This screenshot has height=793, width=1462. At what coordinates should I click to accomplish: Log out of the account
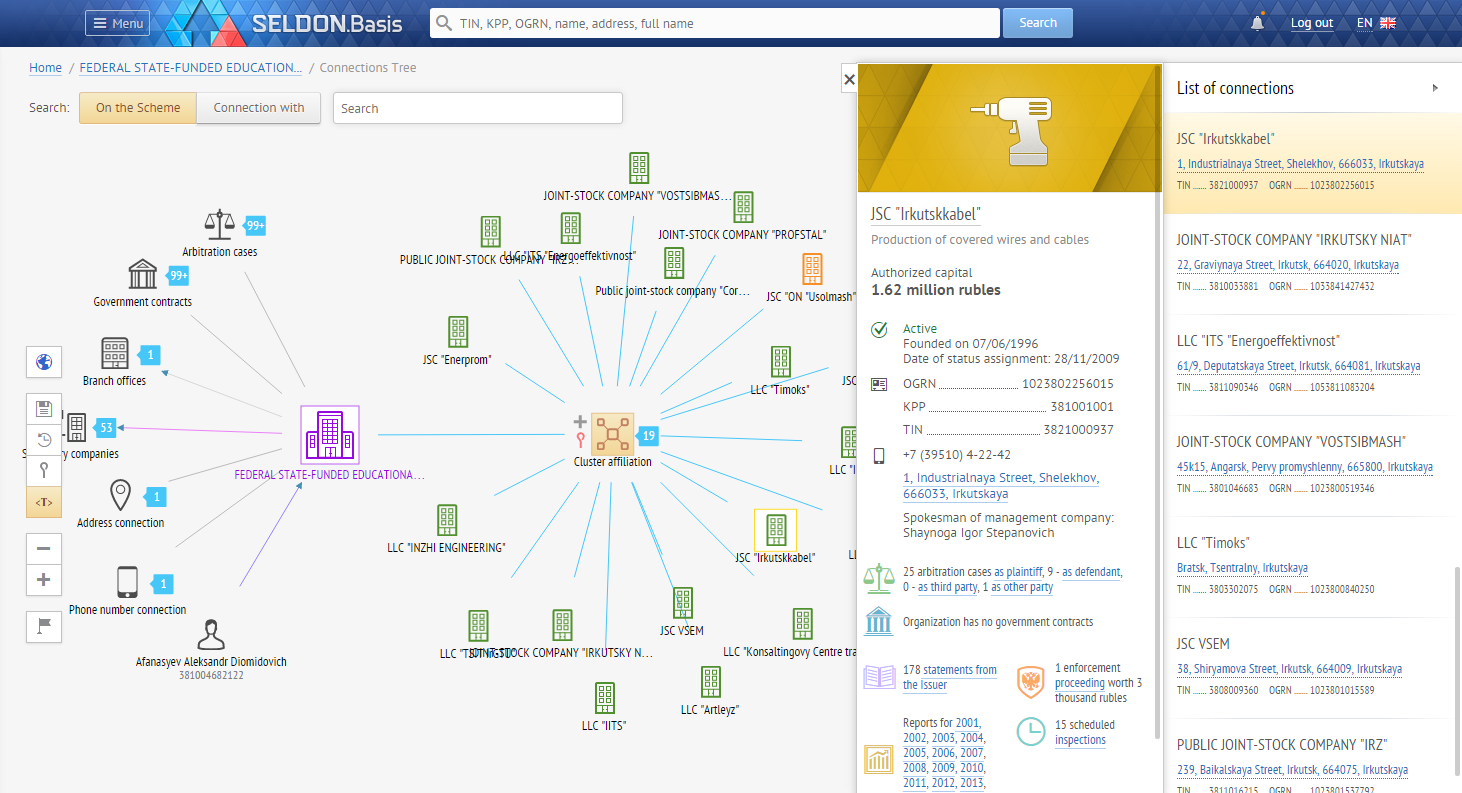(x=1311, y=23)
